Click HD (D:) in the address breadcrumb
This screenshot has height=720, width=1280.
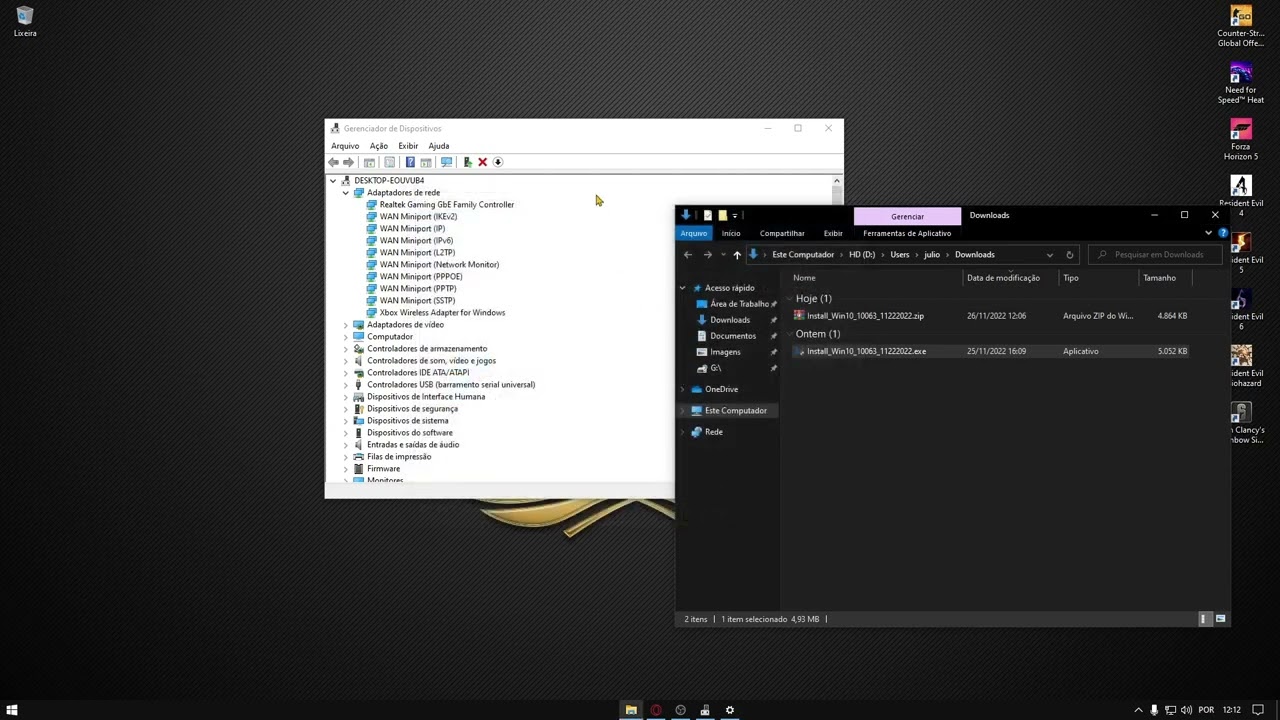click(x=862, y=255)
